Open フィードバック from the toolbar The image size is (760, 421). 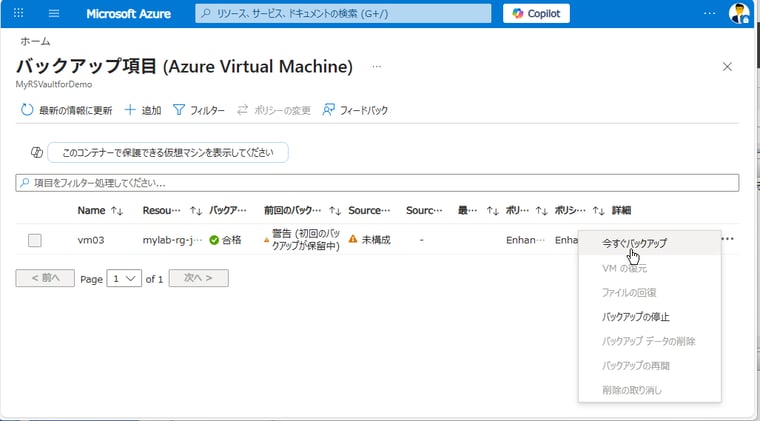point(355,110)
